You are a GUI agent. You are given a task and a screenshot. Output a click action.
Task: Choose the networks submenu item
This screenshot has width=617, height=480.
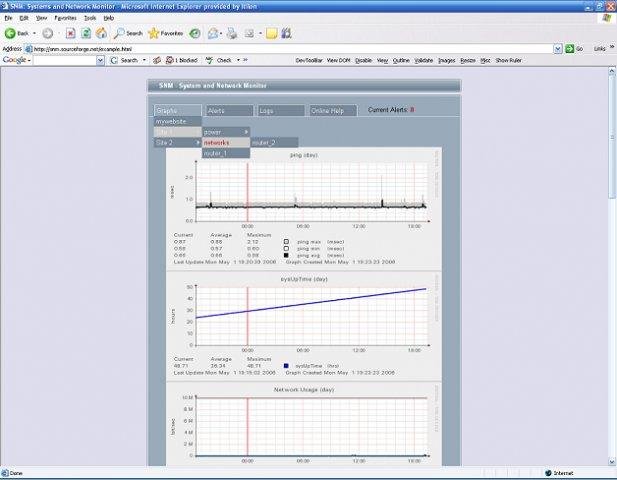pos(226,143)
